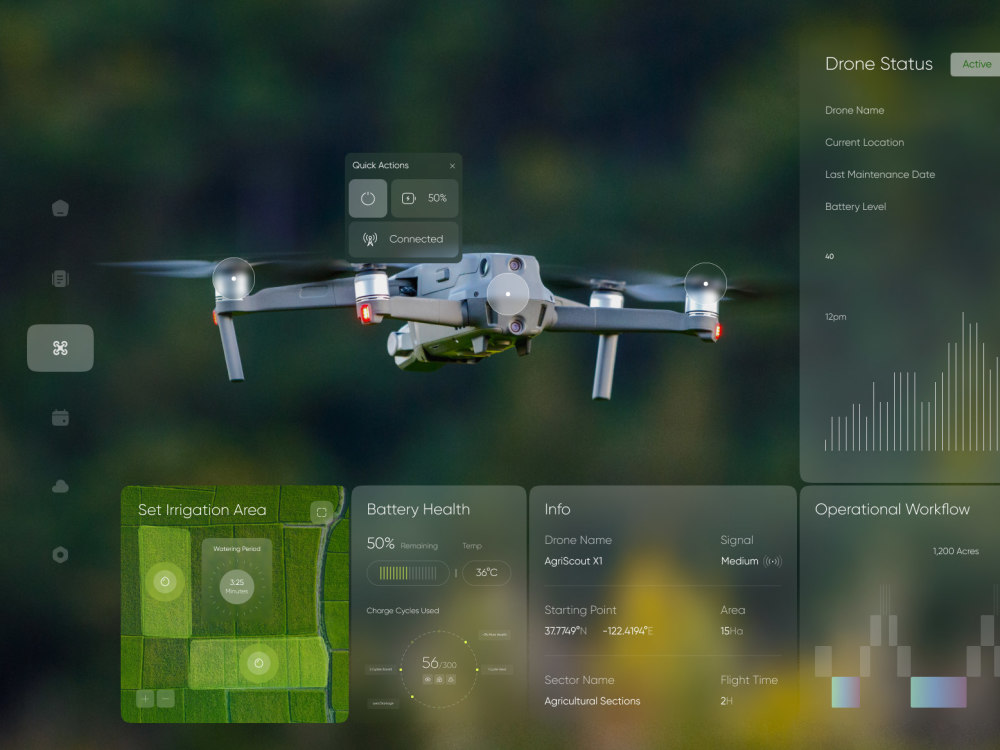Zoom out on the irrigation map

point(166,699)
